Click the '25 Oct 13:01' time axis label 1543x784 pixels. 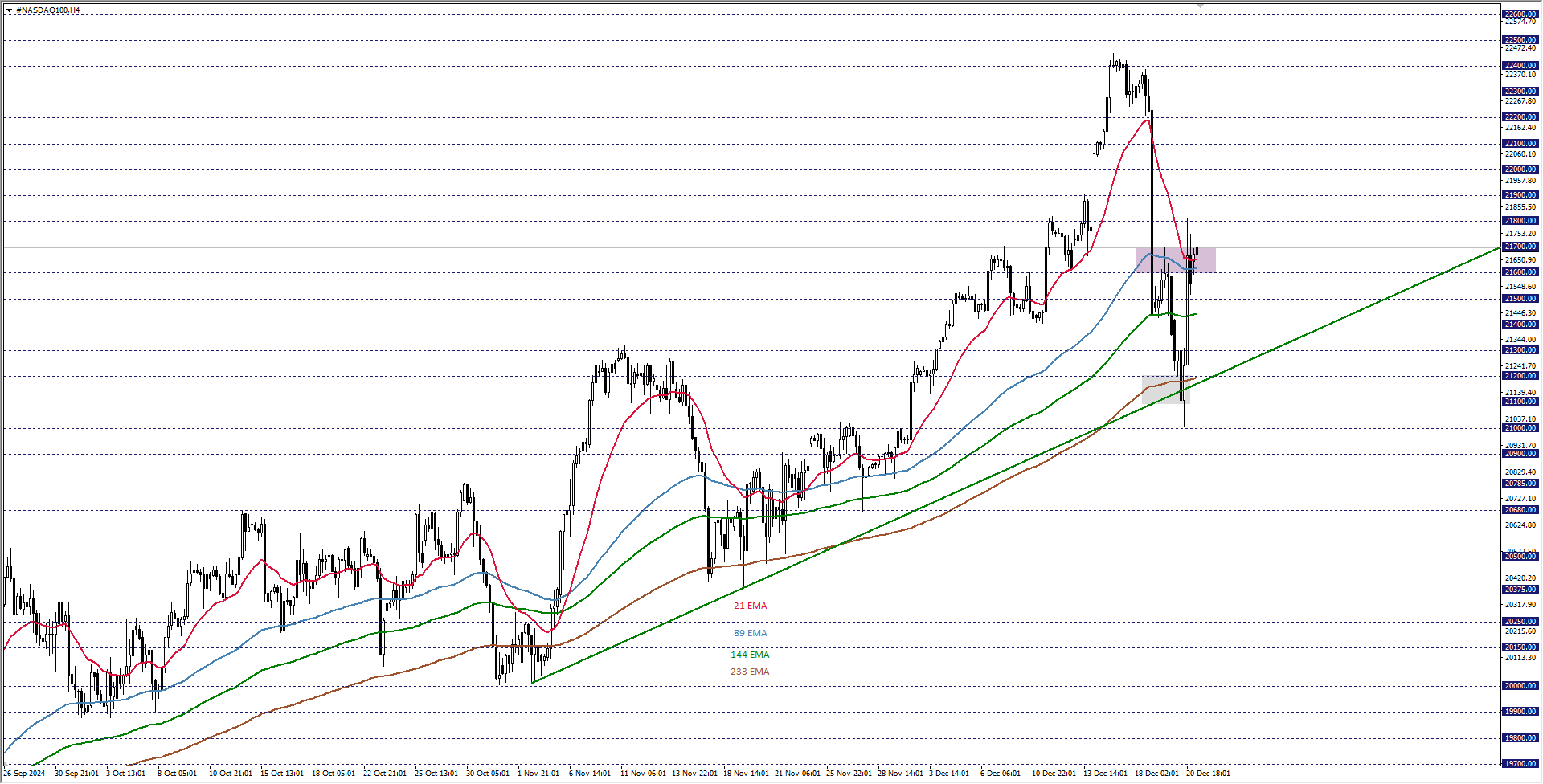click(x=436, y=774)
